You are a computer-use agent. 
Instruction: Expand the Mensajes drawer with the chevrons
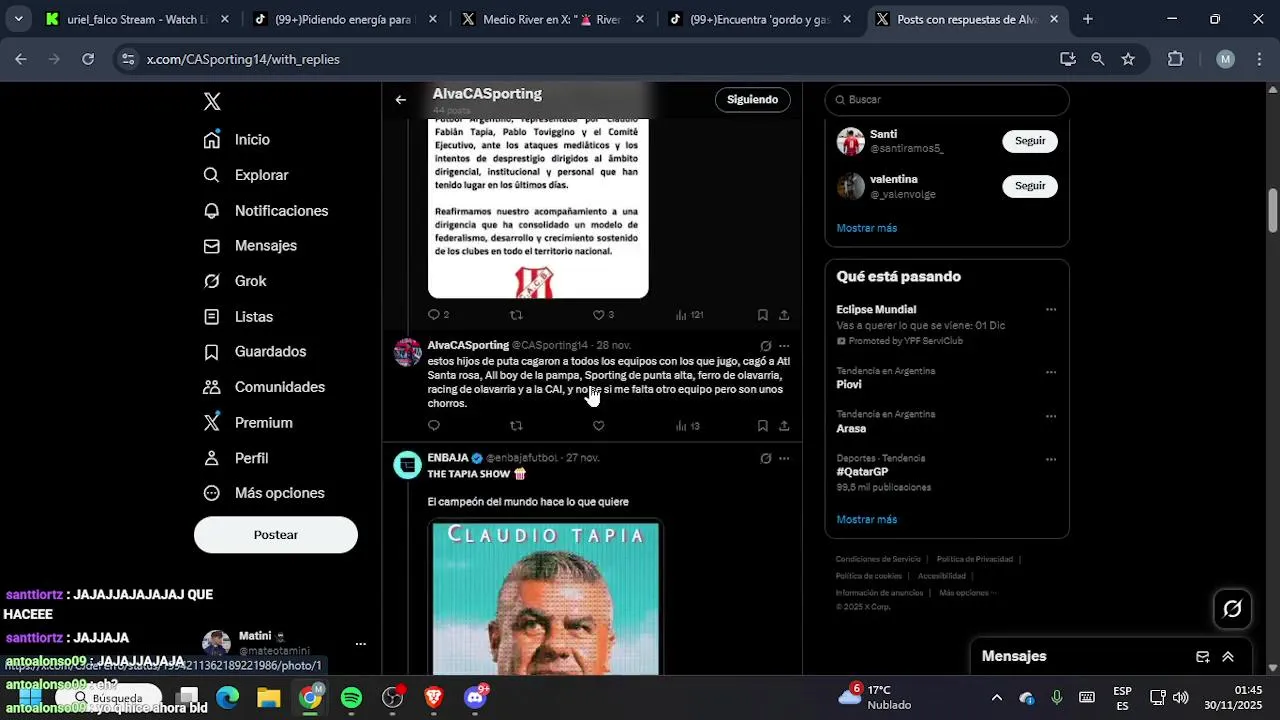[x=1228, y=657]
